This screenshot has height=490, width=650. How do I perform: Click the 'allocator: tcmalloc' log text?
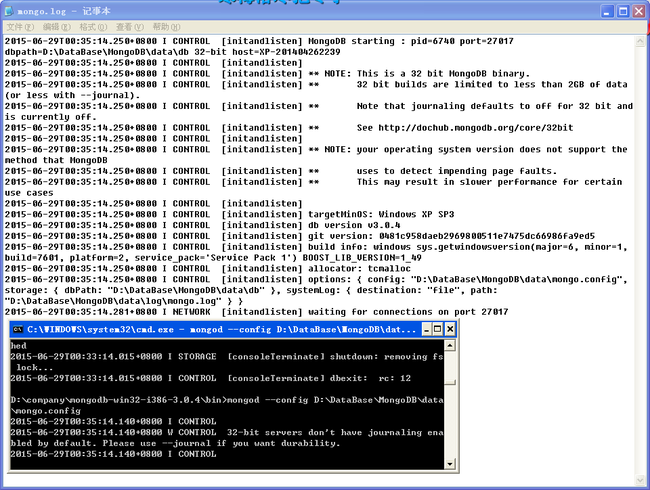(x=359, y=269)
